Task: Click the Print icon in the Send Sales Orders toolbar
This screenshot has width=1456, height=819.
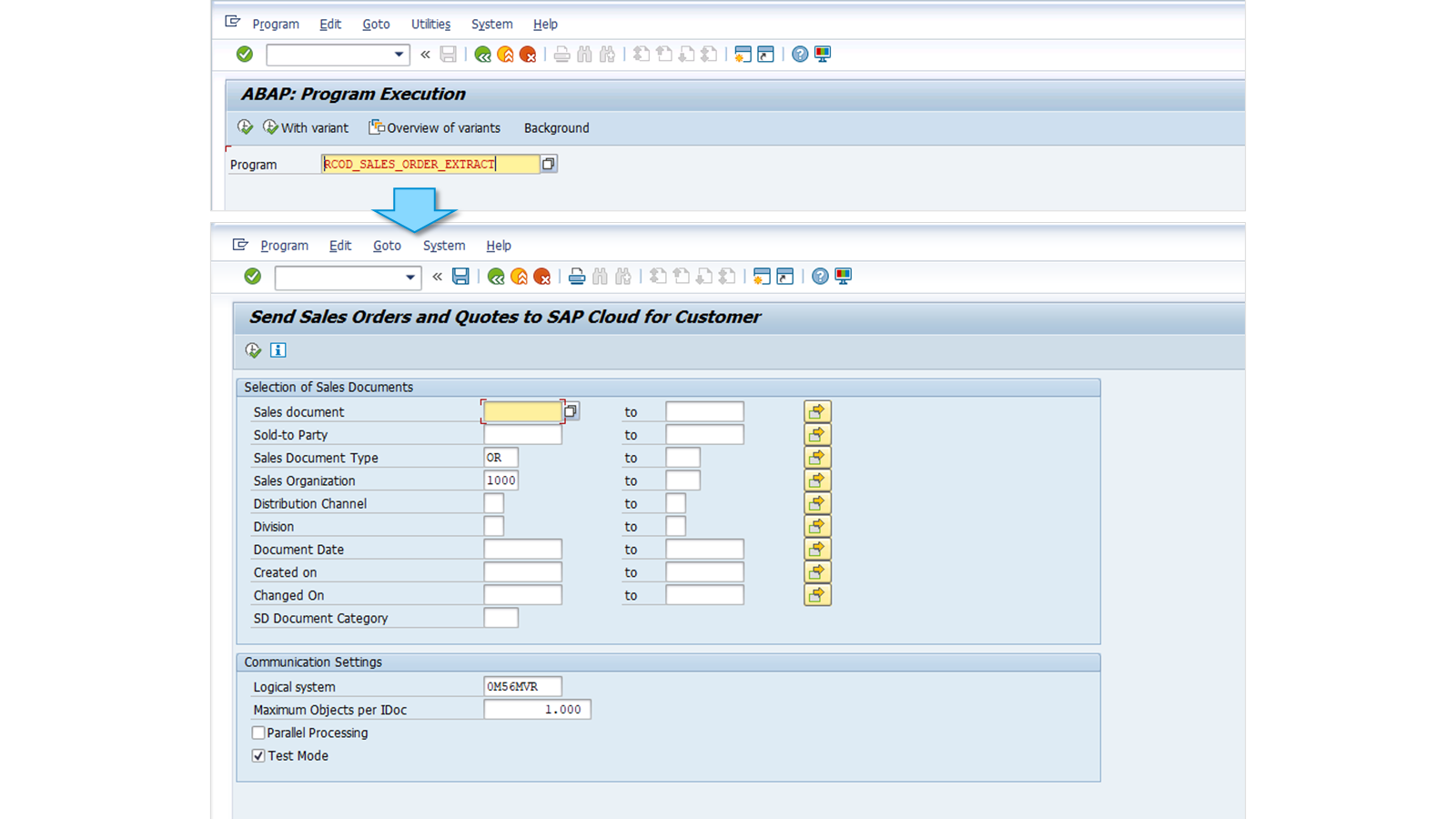Action: click(577, 277)
